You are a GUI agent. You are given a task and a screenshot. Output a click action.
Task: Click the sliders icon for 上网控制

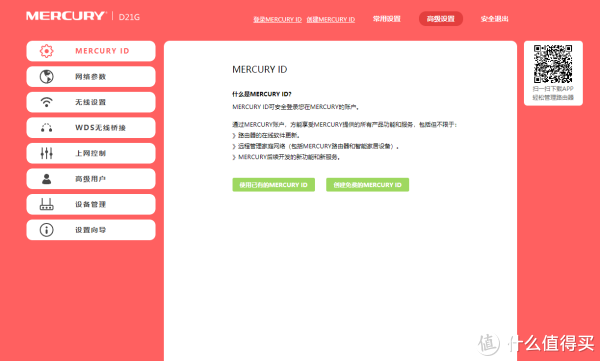(x=47, y=153)
